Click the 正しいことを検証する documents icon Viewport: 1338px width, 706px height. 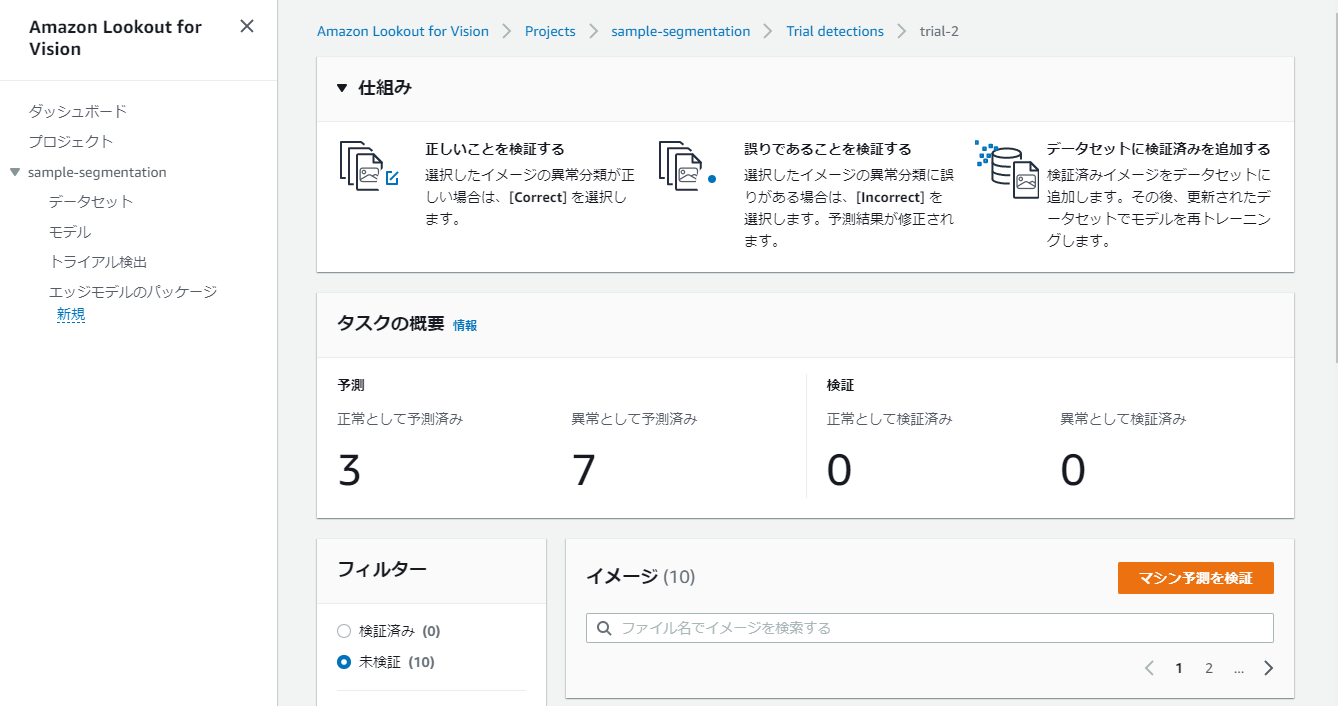[369, 166]
